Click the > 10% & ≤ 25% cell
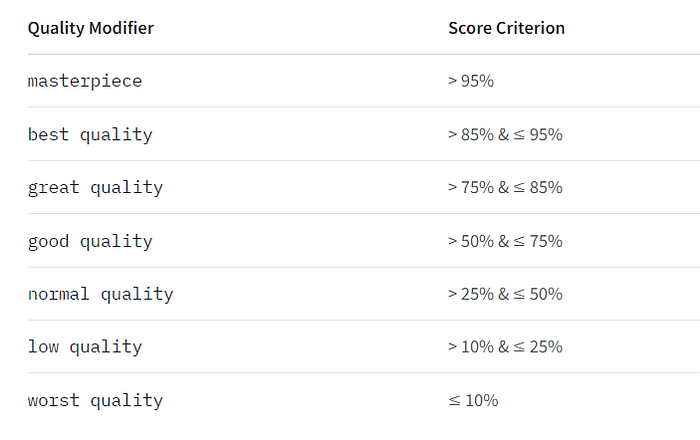The height and width of the screenshot is (440, 700). 505,347
